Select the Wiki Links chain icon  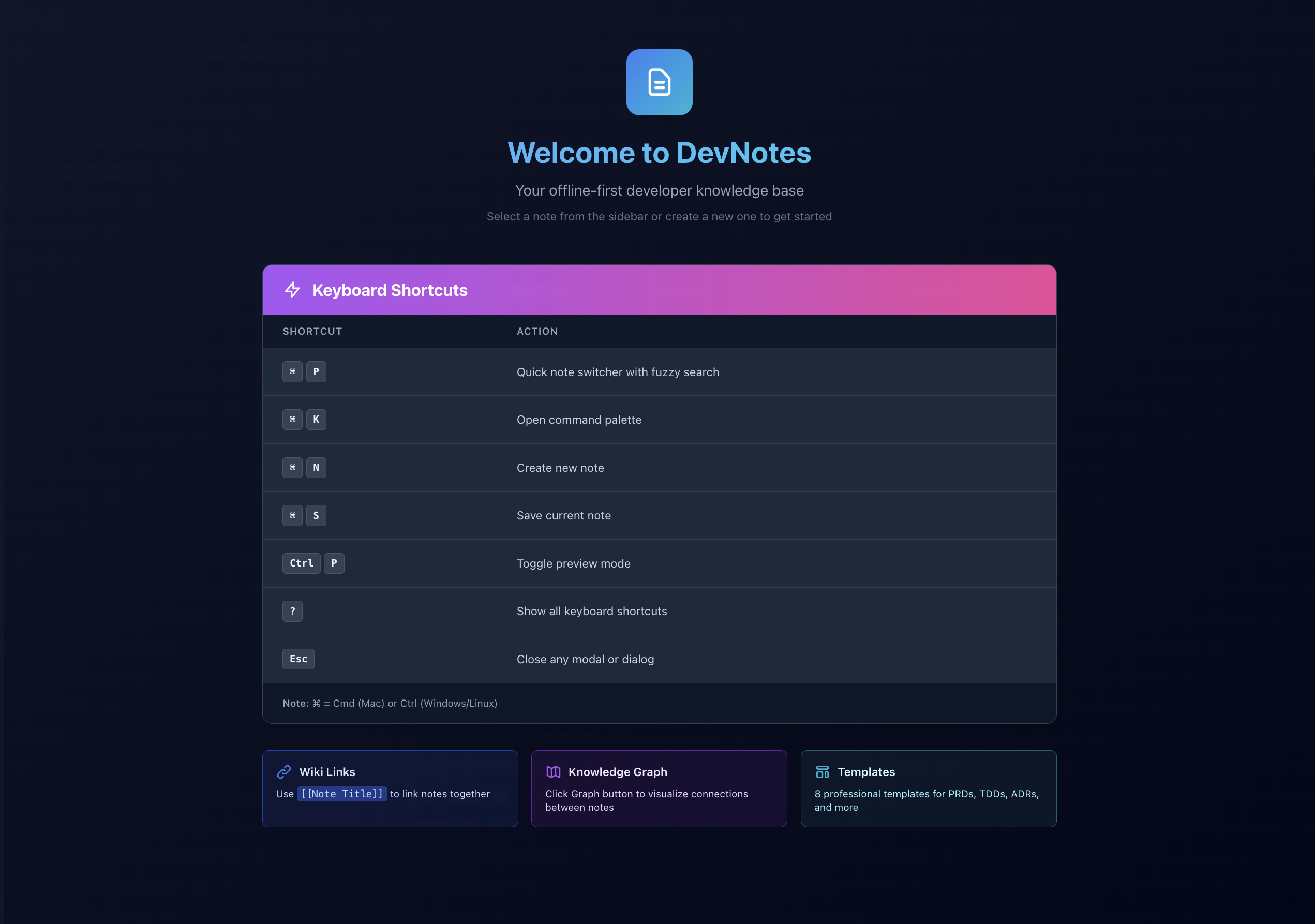click(283, 771)
